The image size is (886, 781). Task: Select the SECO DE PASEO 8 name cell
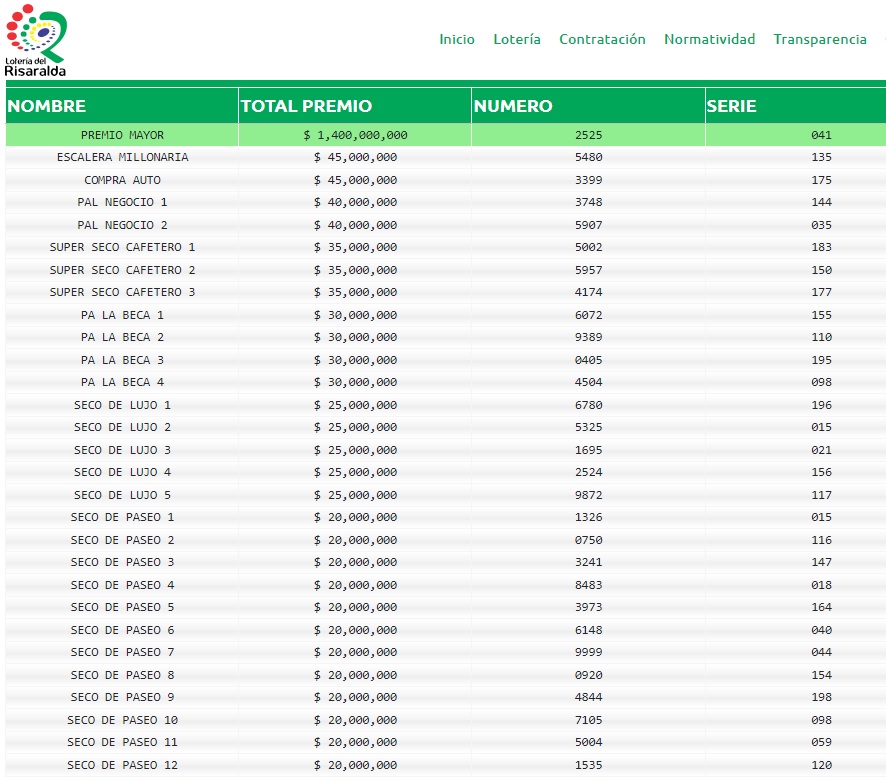(x=122, y=675)
